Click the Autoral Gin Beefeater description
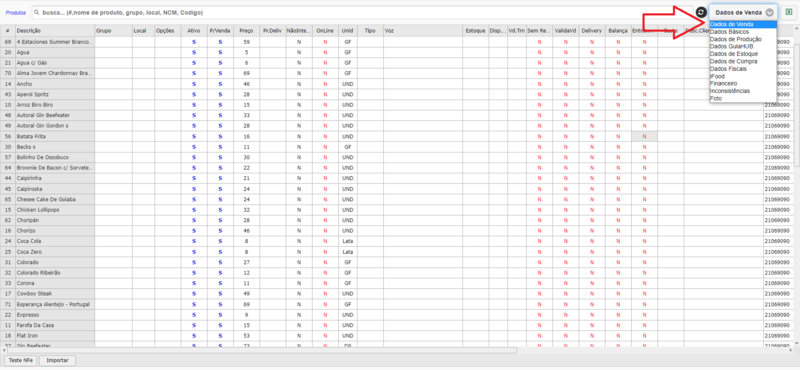 pos(55,115)
